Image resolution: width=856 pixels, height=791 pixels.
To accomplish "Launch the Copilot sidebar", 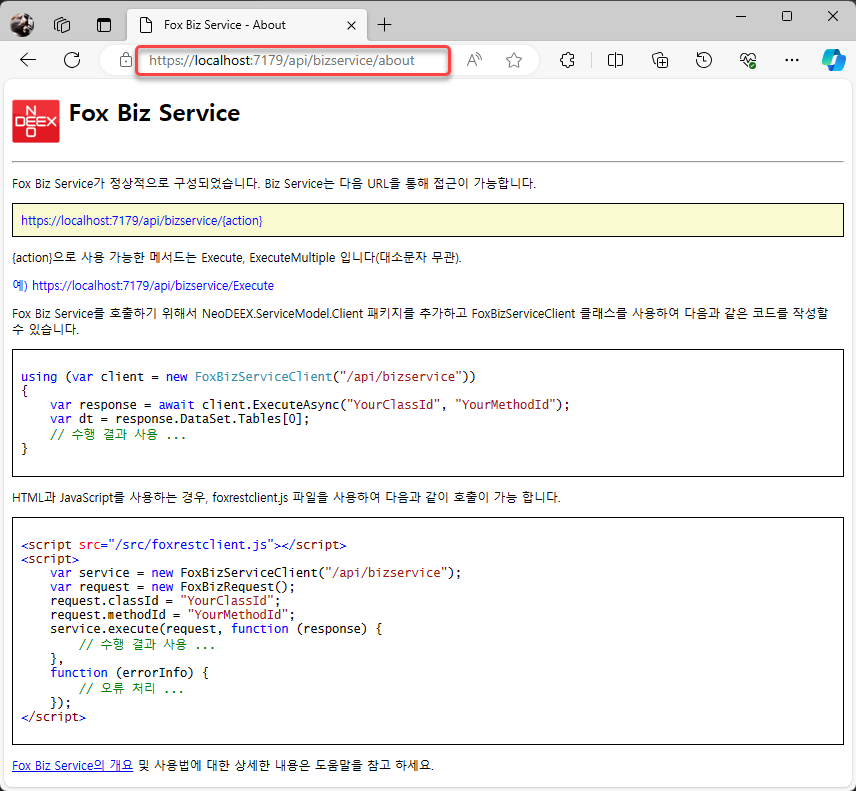I will click(834, 60).
